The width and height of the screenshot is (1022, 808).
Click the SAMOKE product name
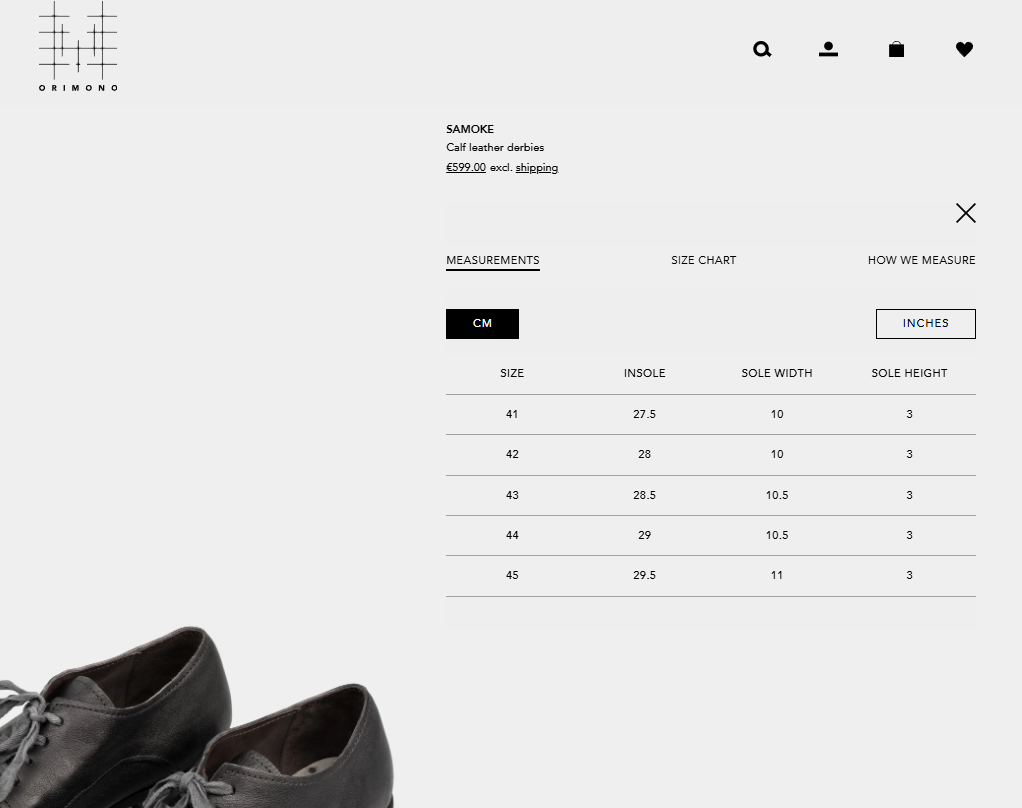point(470,129)
